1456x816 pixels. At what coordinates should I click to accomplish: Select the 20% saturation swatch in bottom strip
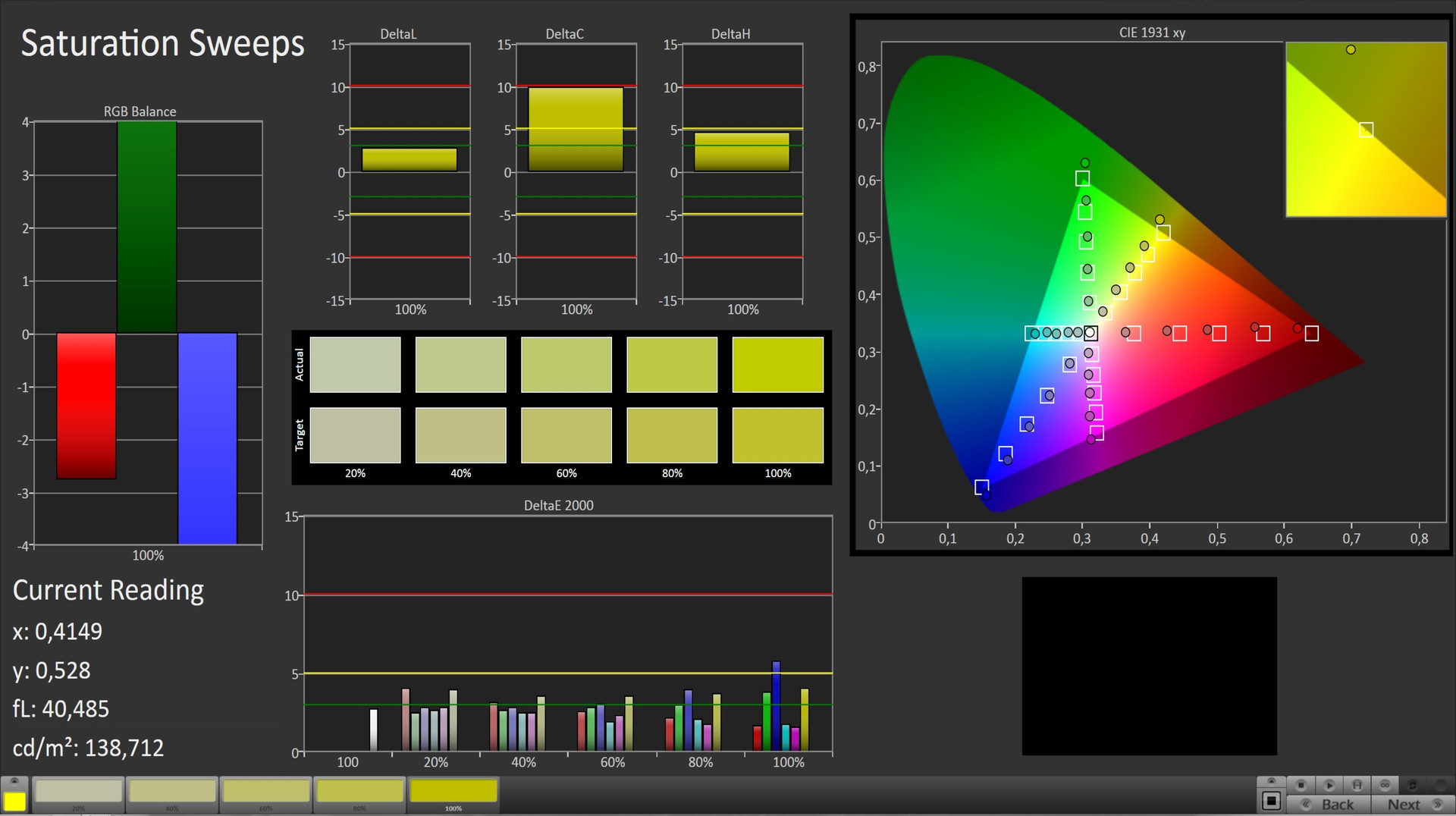pos(79,795)
